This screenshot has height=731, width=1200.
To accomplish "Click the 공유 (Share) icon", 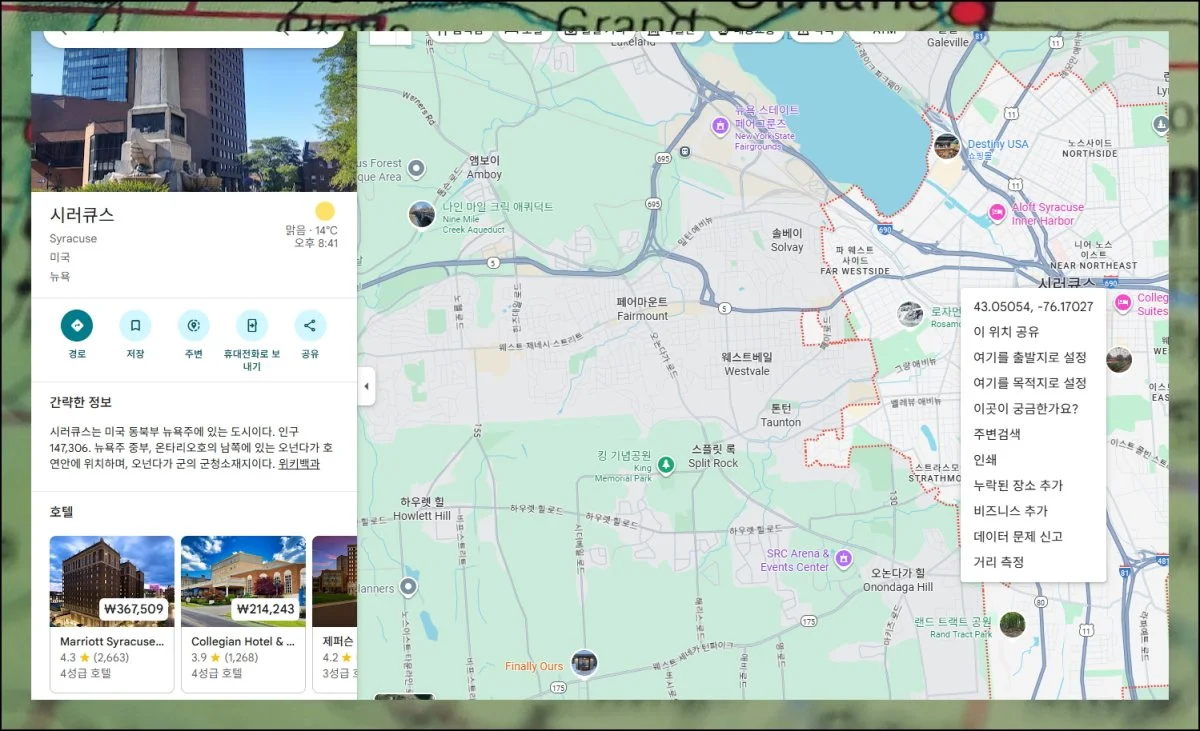I will click(310, 326).
